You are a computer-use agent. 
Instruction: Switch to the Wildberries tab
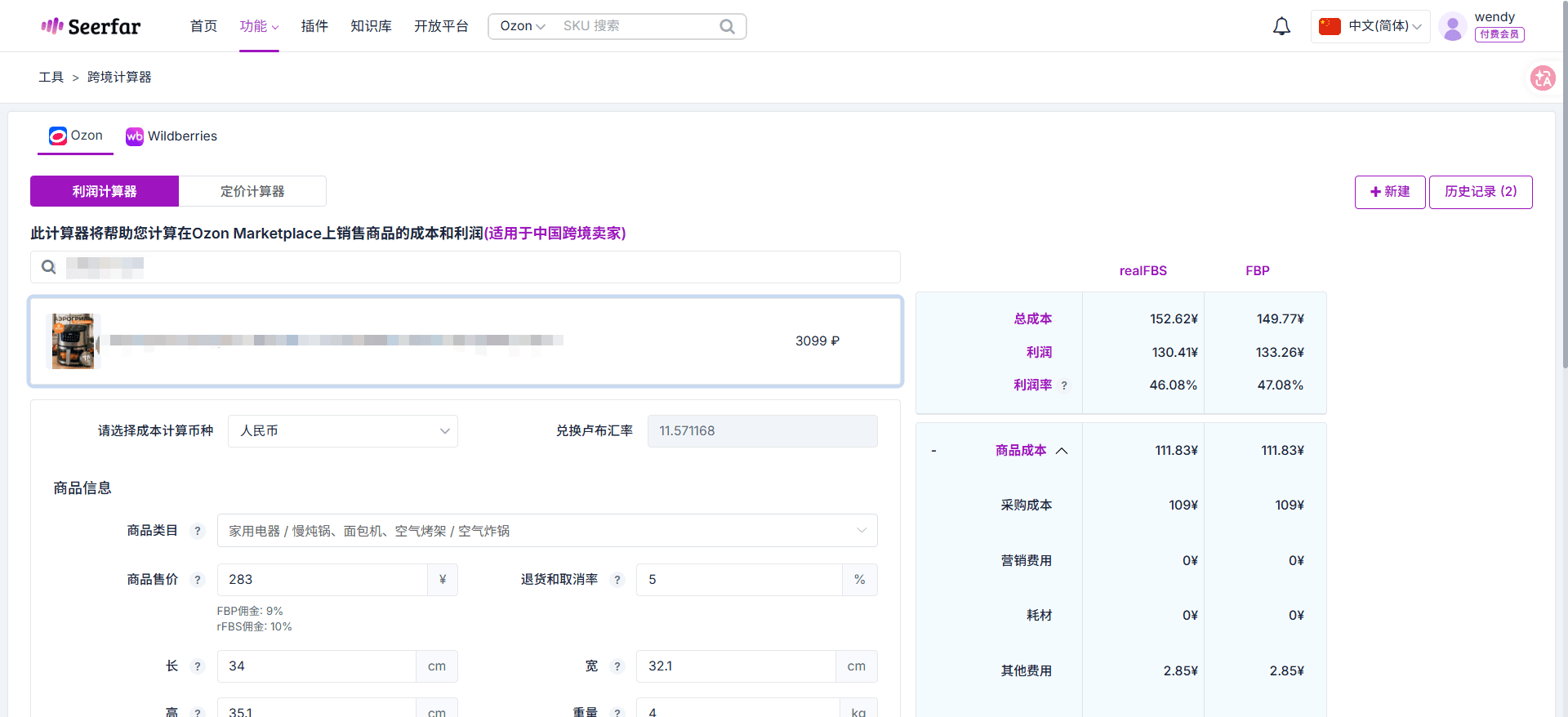[x=171, y=136]
